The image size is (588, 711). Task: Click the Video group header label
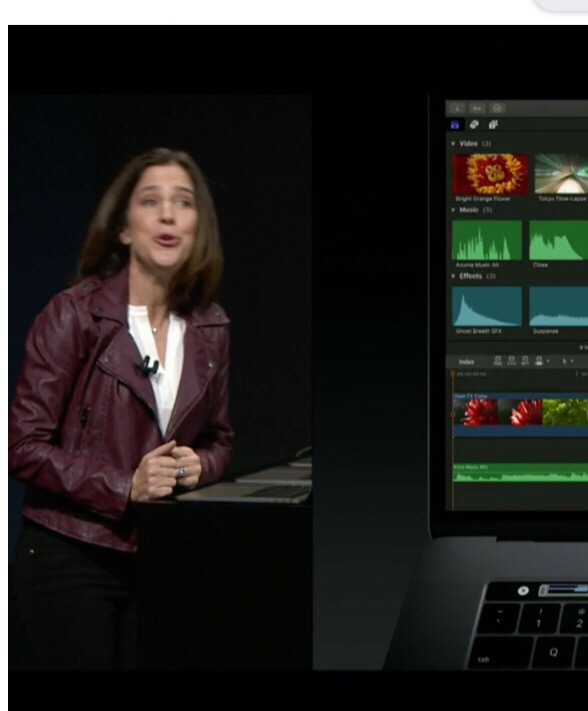click(x=468, y=144)
